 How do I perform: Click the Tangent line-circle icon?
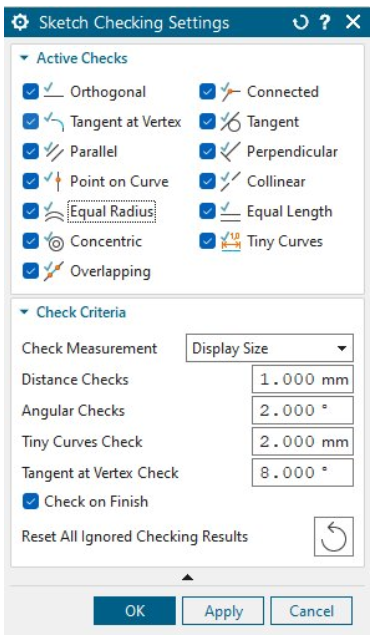tap(231, 122)
